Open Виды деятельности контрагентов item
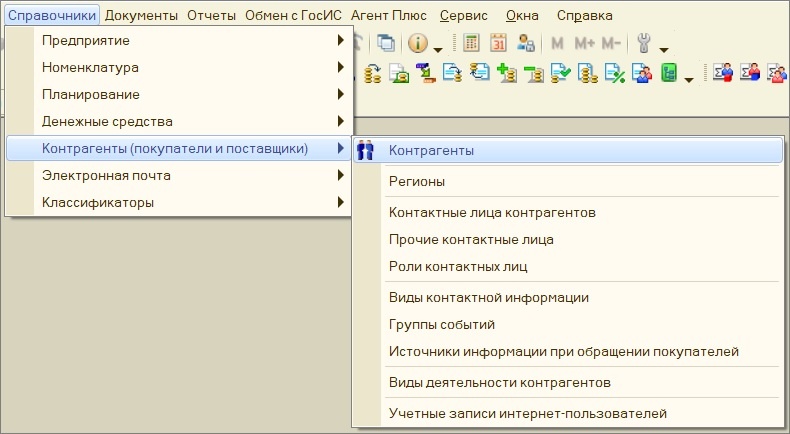This screenshot has width=790, height=434. (x=568, y=383)
